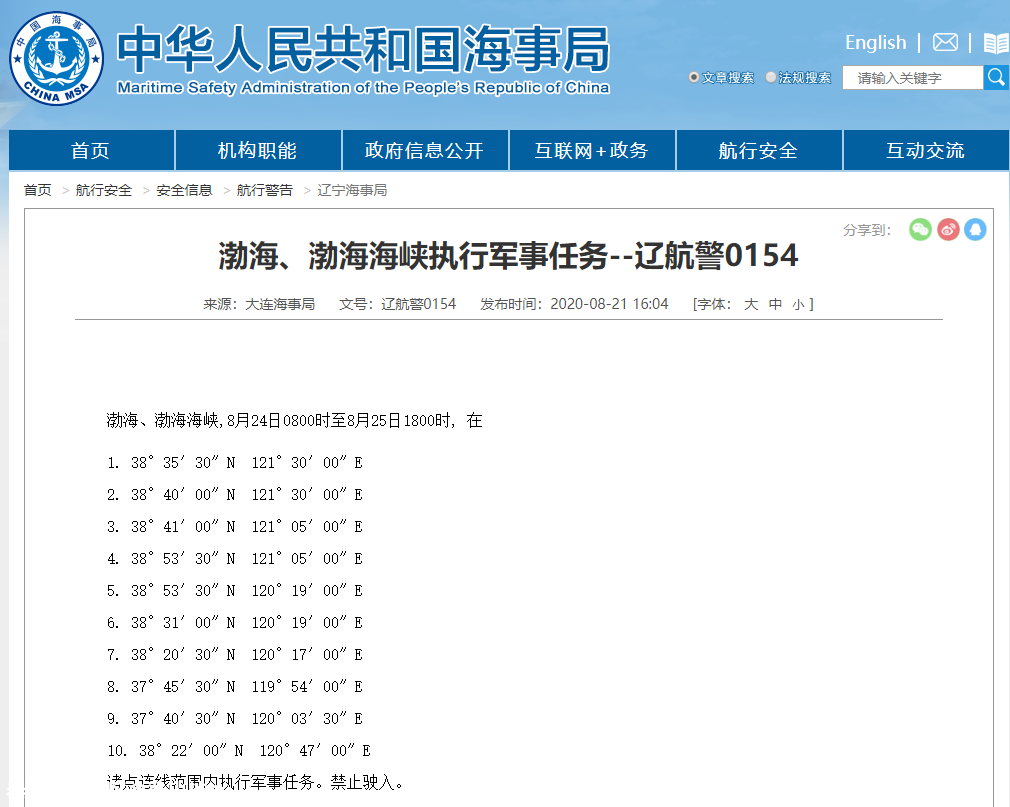The width and height of the screenshot is (1010, 807).
Task: Open the 政府信息公开 navigation menu
Action: coord(424,150)
